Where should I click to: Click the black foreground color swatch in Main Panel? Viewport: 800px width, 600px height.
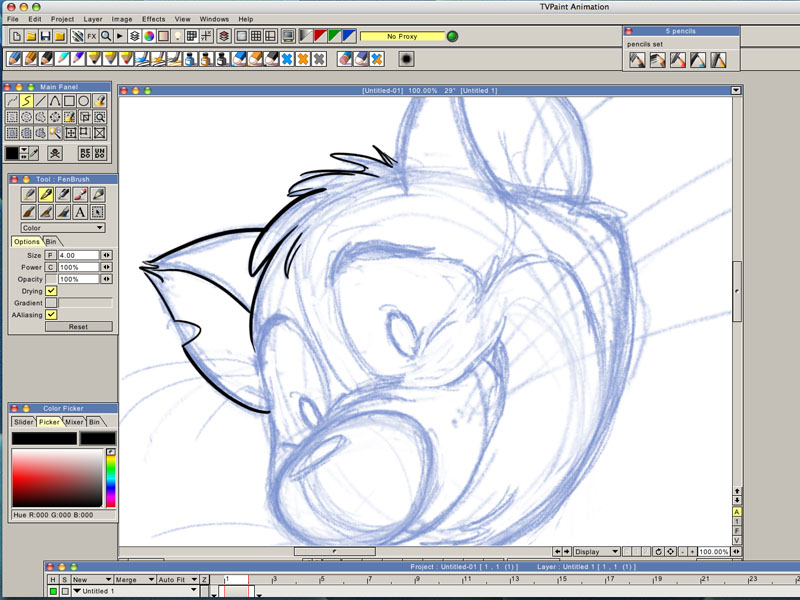pos(12,153)
